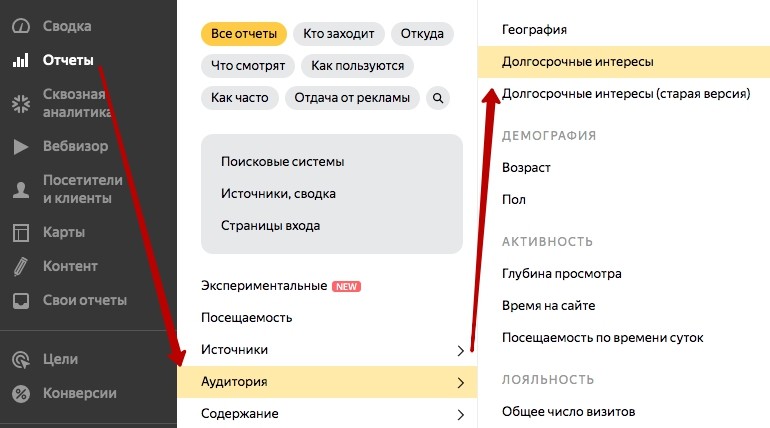Open Поисковые системы quick link

282,162
